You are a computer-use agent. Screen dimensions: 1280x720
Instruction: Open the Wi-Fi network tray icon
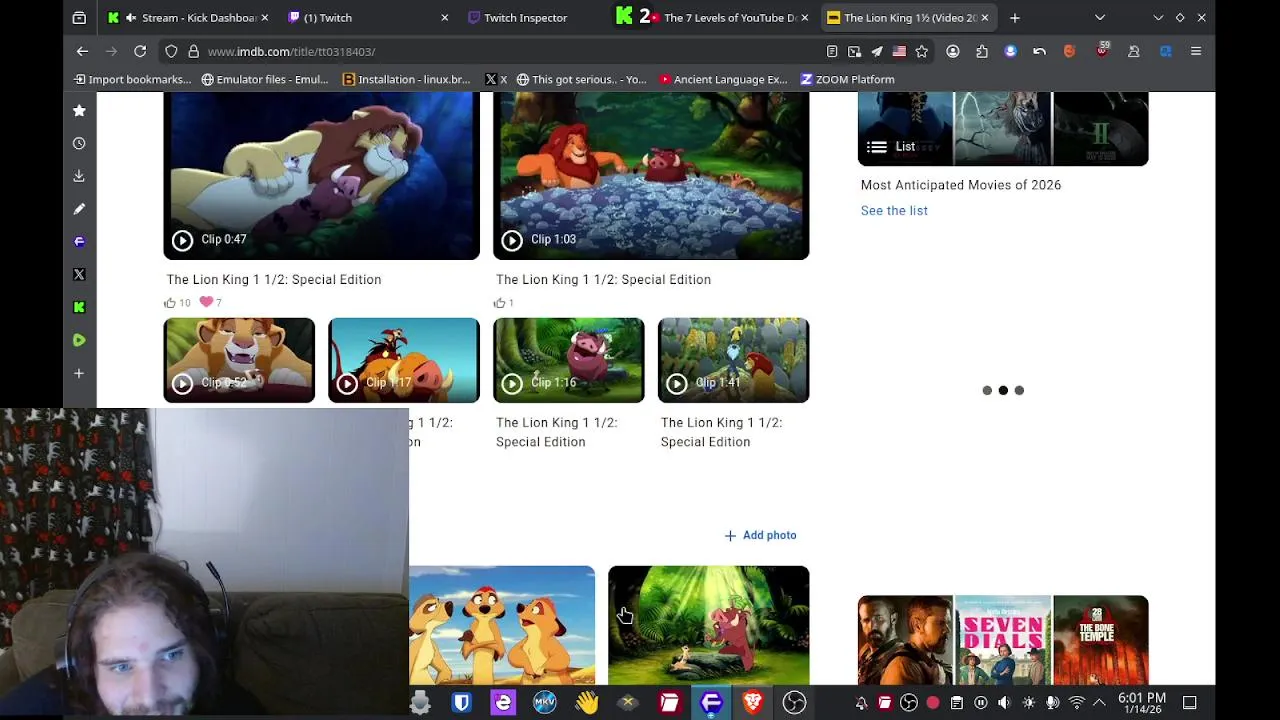click(x=1076, y=703)
